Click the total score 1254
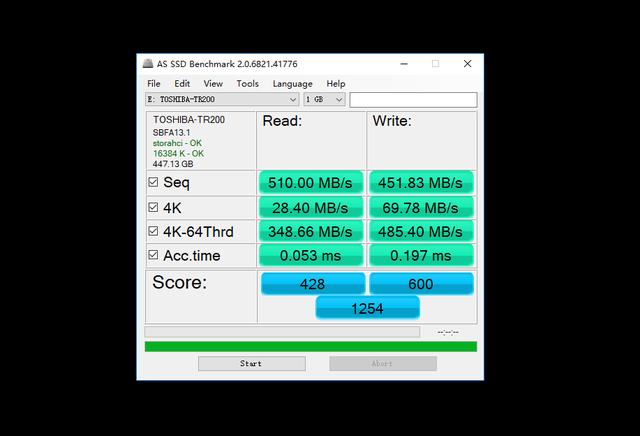640x436 pixels. pyautogui.click(x=367, y=308)
